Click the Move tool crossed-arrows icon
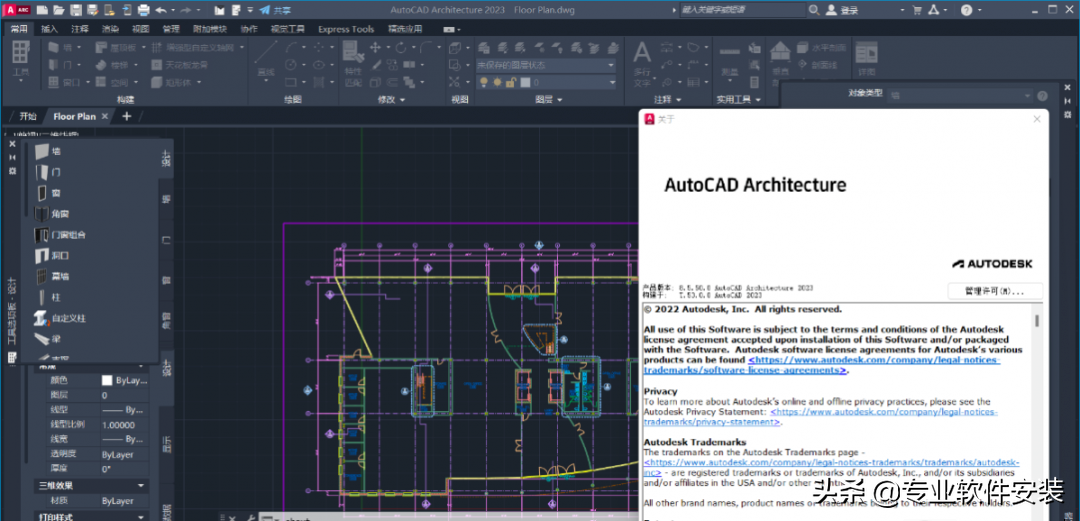The image size is (1080, 521). point(375,48)
